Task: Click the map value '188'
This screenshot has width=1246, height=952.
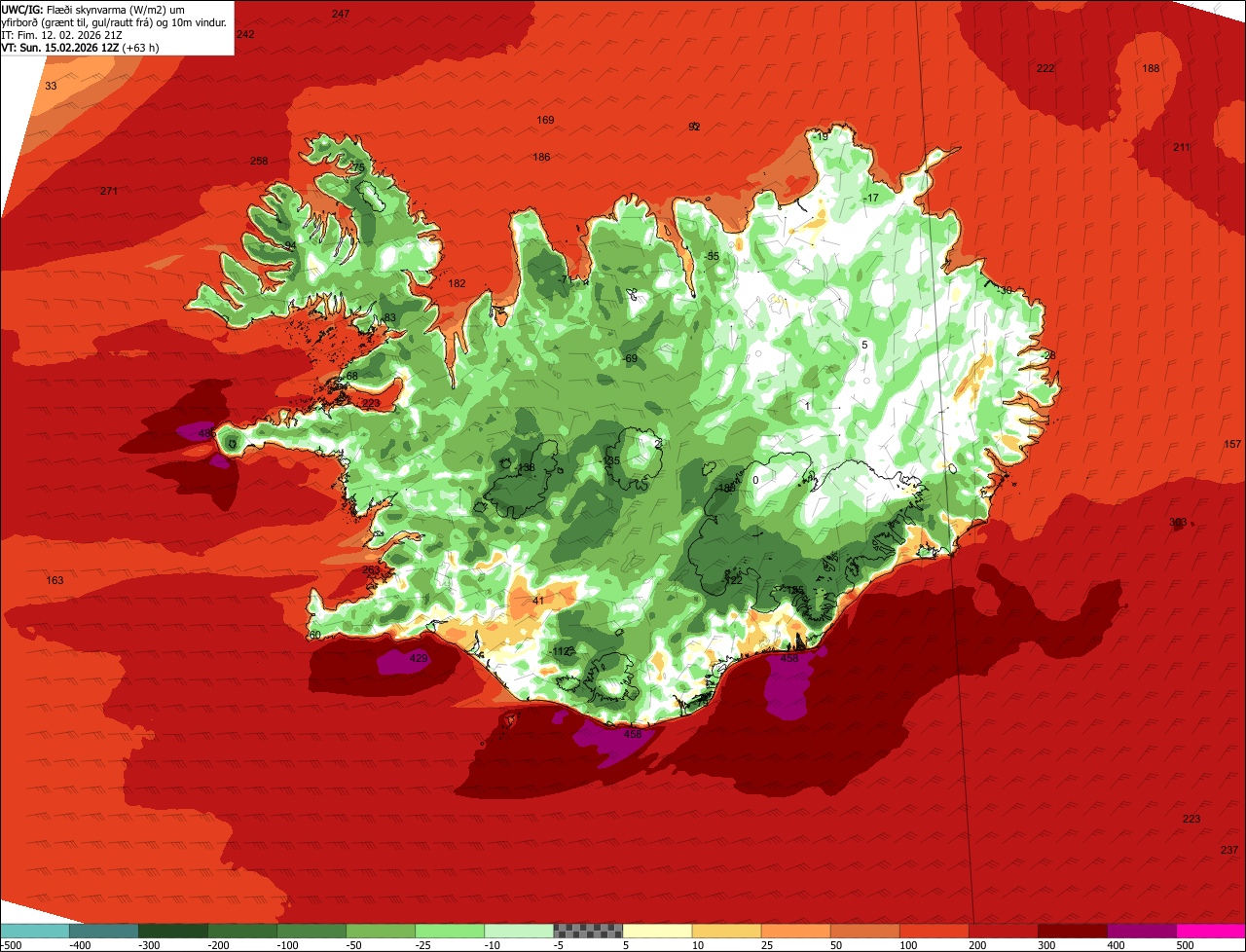Action: pos(1152,68)
